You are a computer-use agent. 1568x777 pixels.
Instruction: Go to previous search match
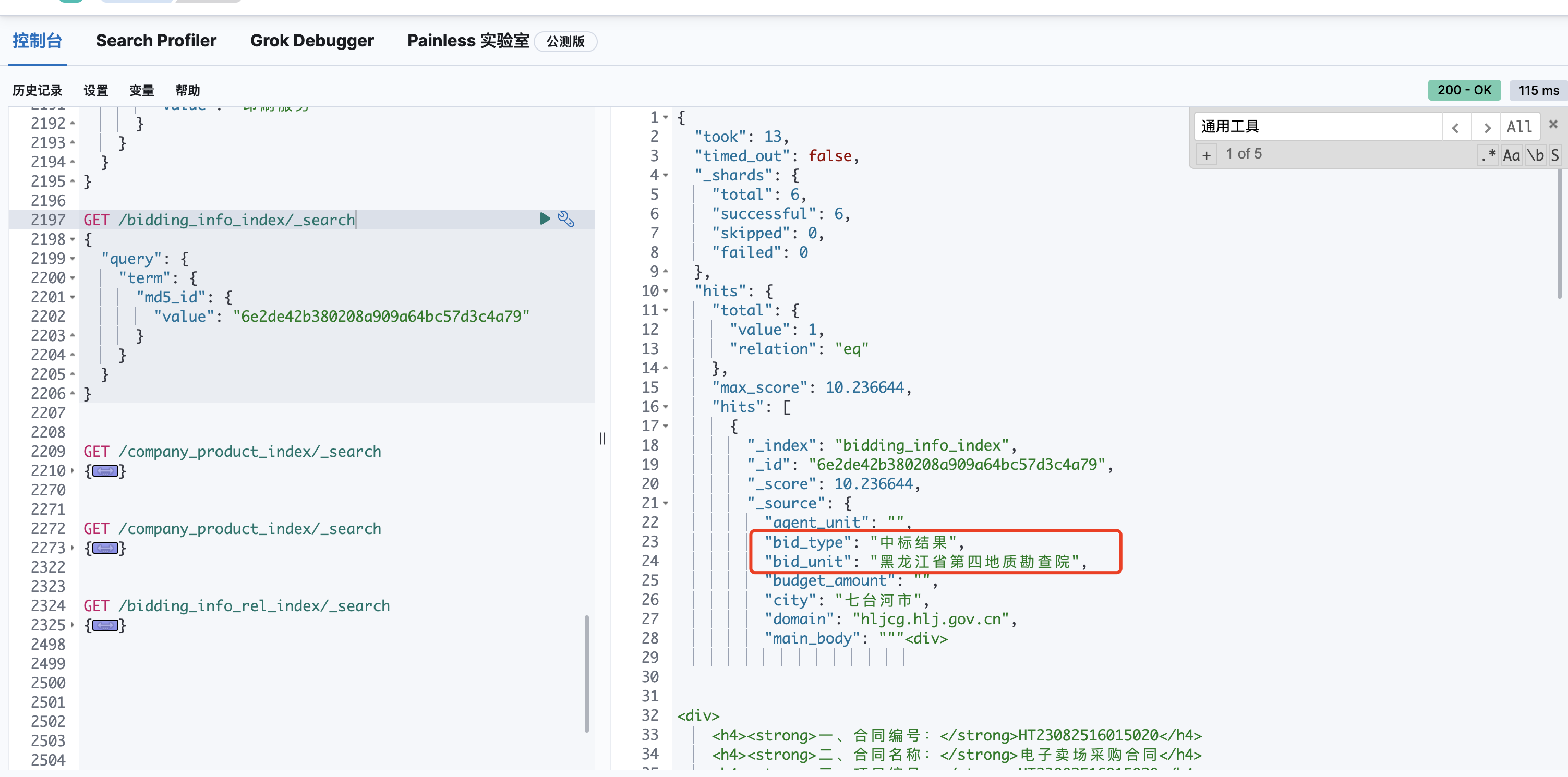coord(1456,127)
